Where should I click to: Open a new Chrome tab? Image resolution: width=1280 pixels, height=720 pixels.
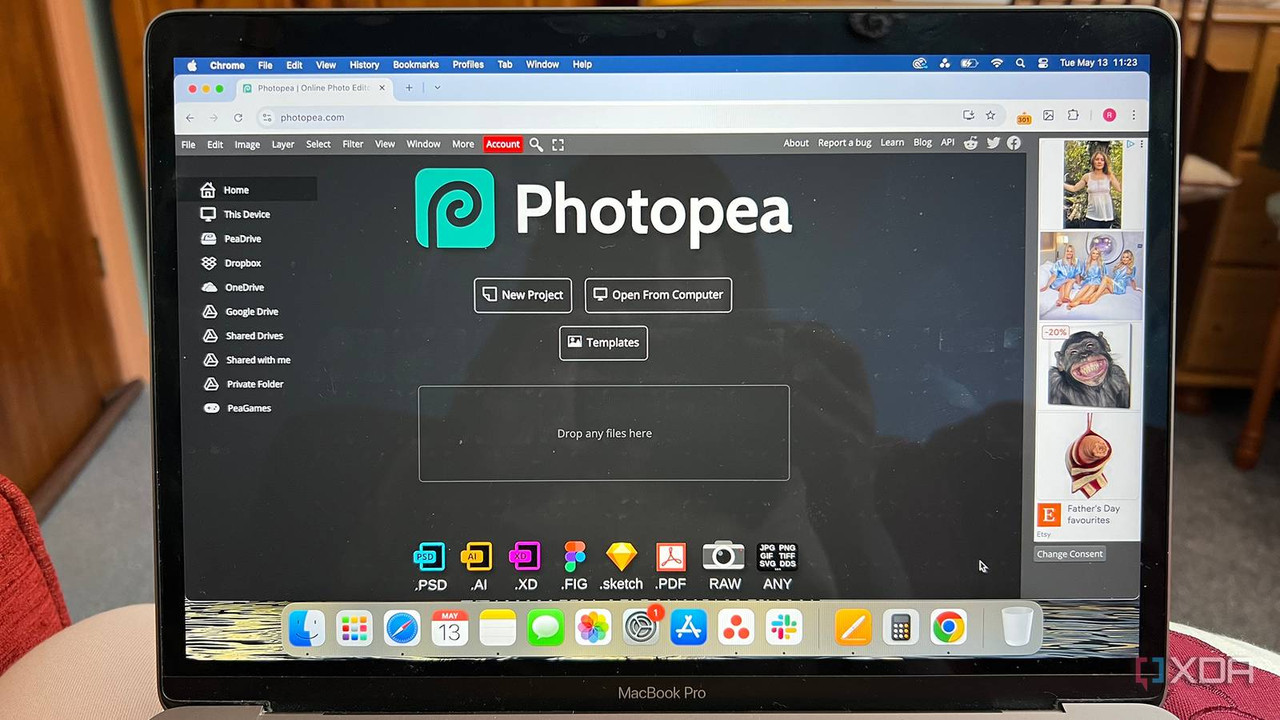pos(408,88)
